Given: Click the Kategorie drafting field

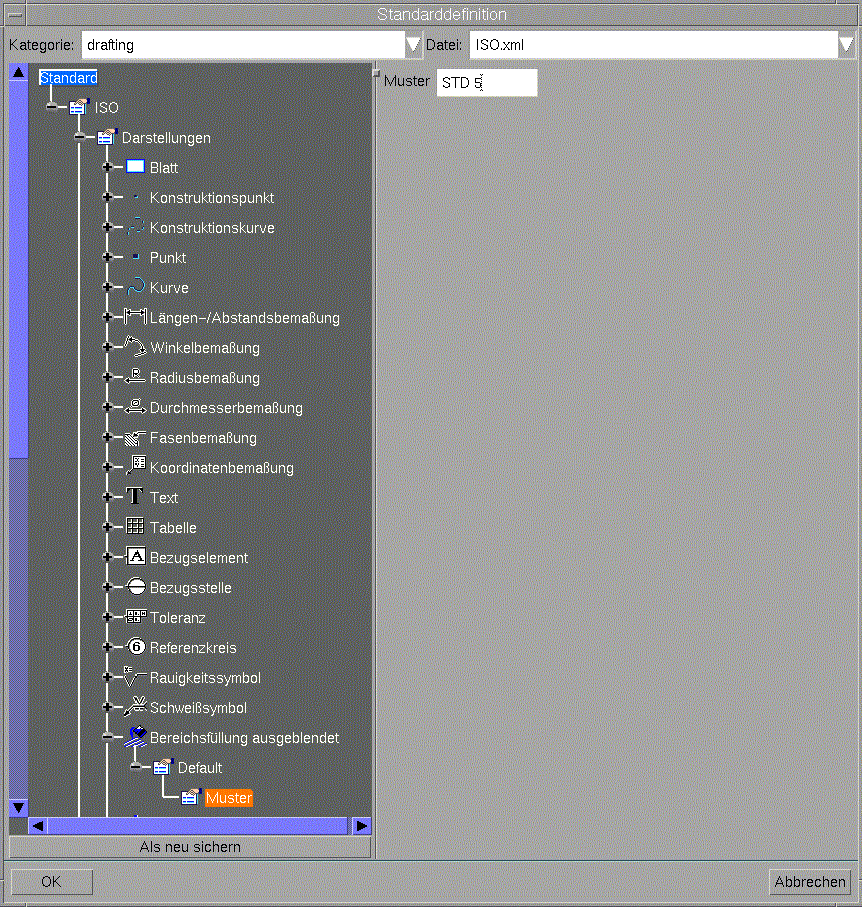Looking at the screenshot, I should click(x=243, y=45).
